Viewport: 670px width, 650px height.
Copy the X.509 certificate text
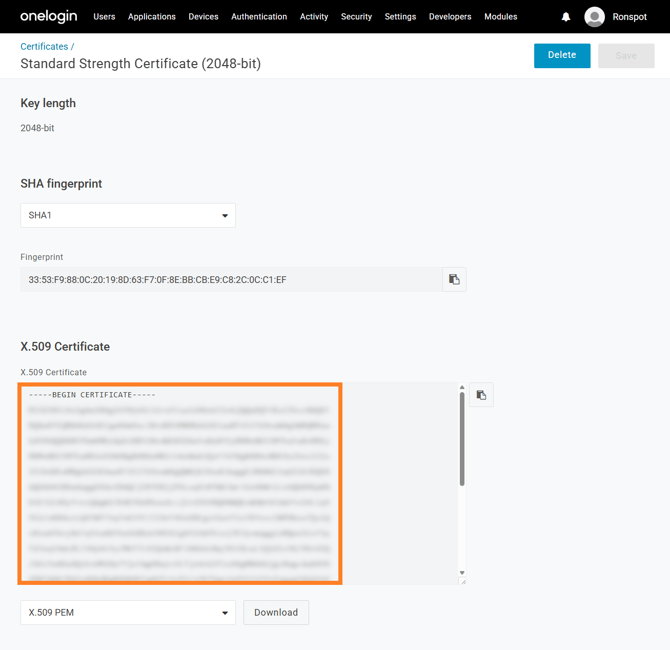pyautogui.click(x=481, y=395)
